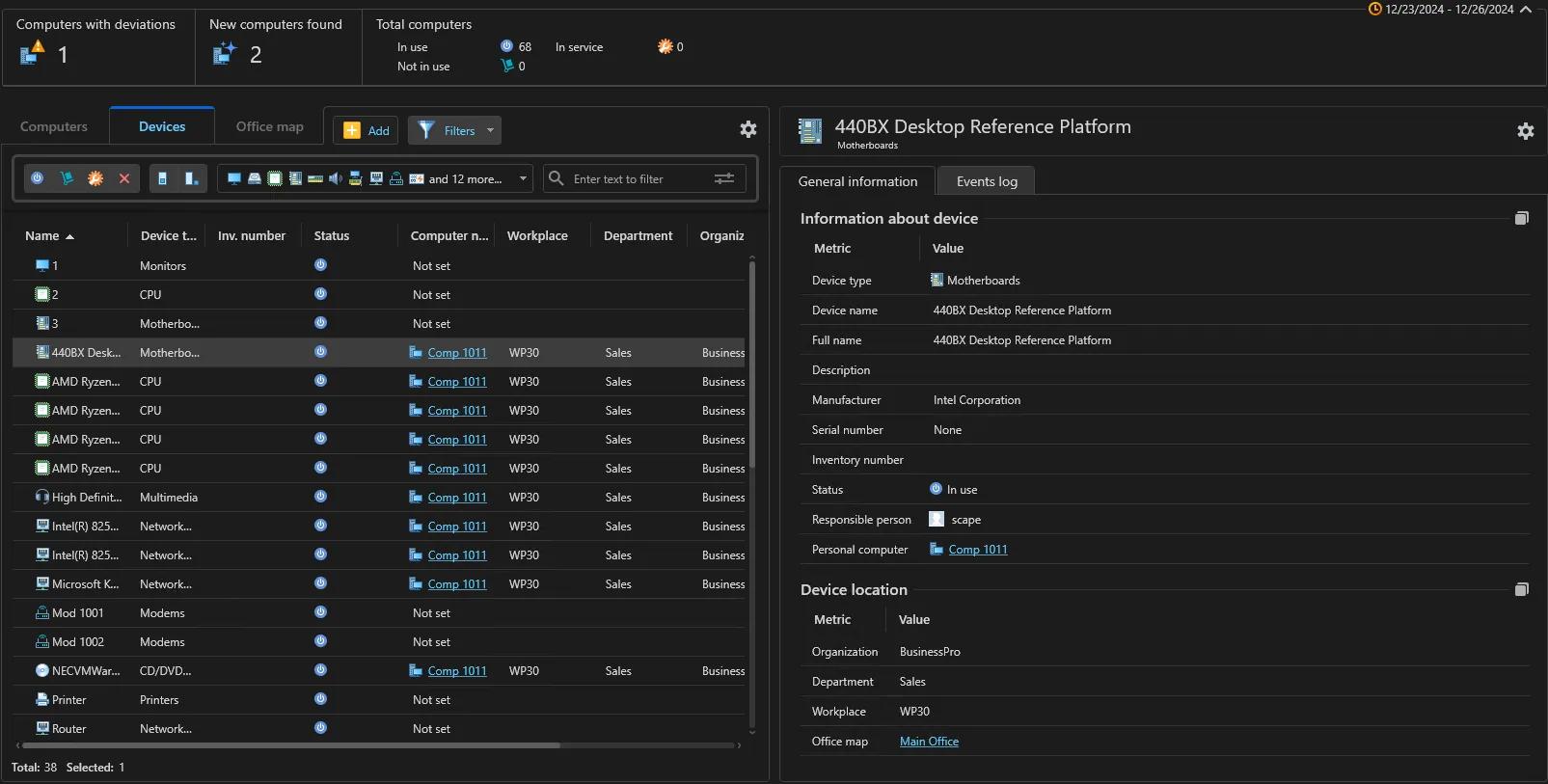Open the Main Office map link

pos(929,742)
